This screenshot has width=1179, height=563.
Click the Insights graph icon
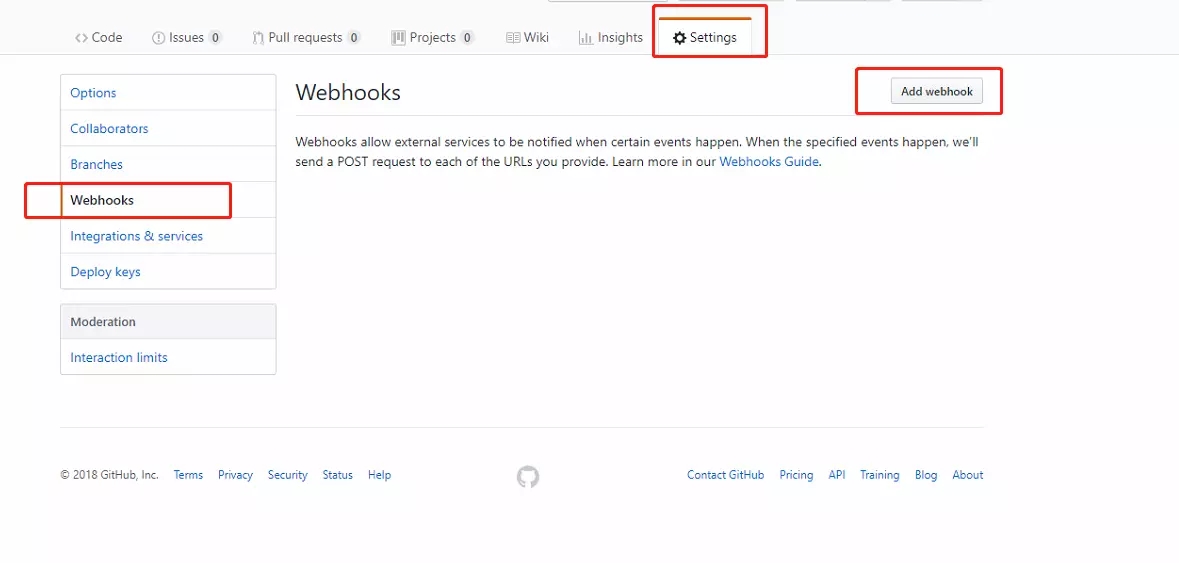point(586,38)
